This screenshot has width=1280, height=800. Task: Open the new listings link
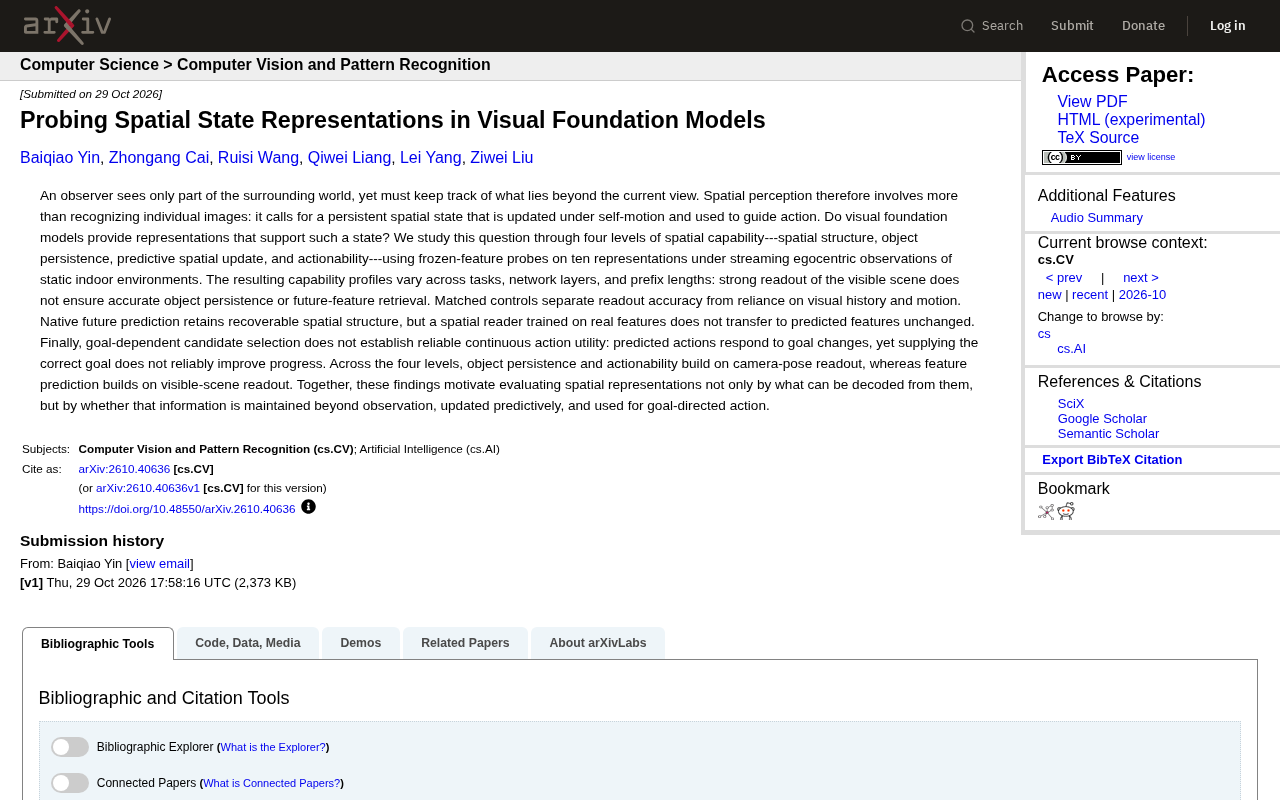click(x=1050, y=295)
